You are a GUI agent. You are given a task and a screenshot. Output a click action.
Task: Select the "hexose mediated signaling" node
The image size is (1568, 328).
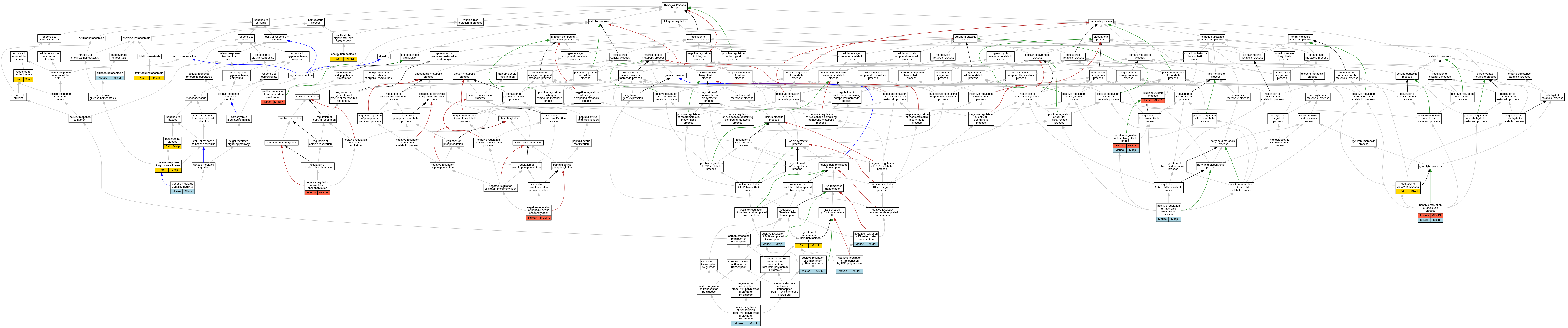(203, 166)
